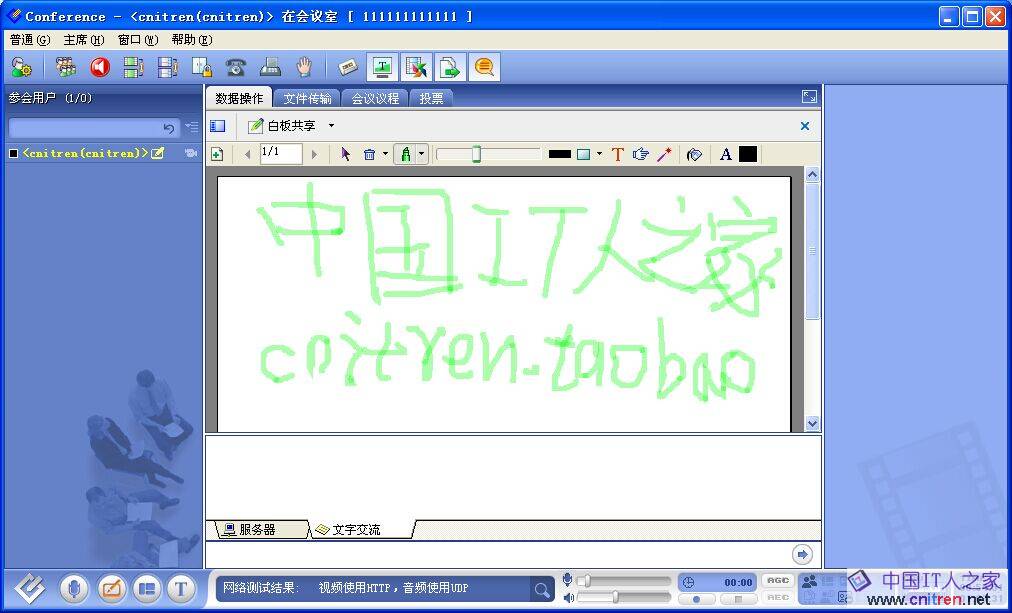
Task: Close the whiteboard sharing panel
Action: 805,126
